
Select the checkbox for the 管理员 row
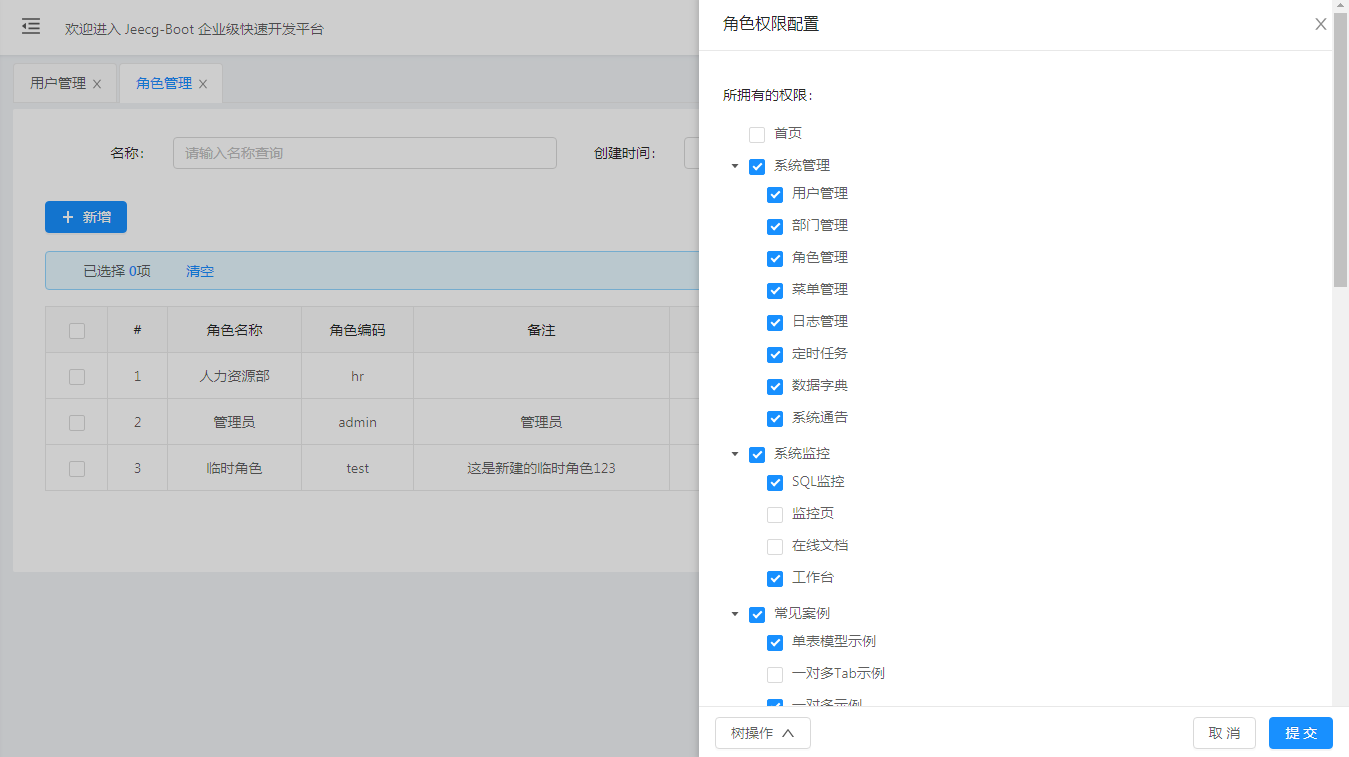(x=76, y=422)
